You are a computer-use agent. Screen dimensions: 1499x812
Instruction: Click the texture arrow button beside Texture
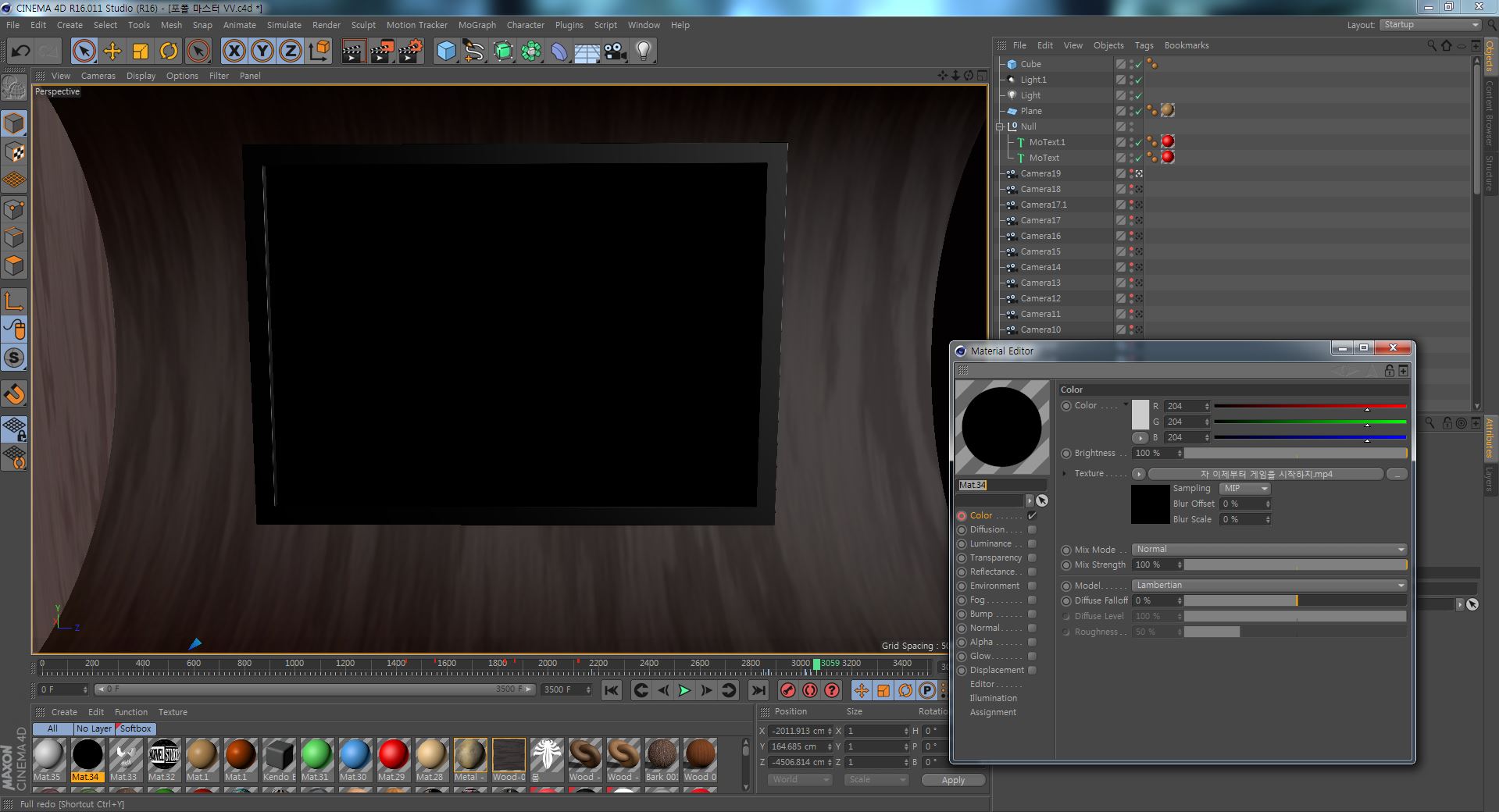pos(1139,474)
